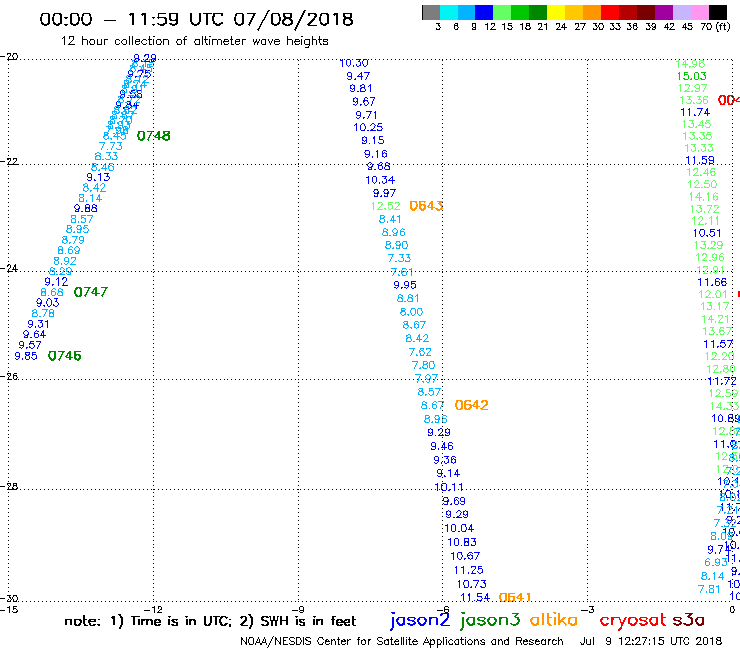This screenshot has height=650, width=740.
Task: Click the 10.51 wave height value
Action: click(707, 233)
